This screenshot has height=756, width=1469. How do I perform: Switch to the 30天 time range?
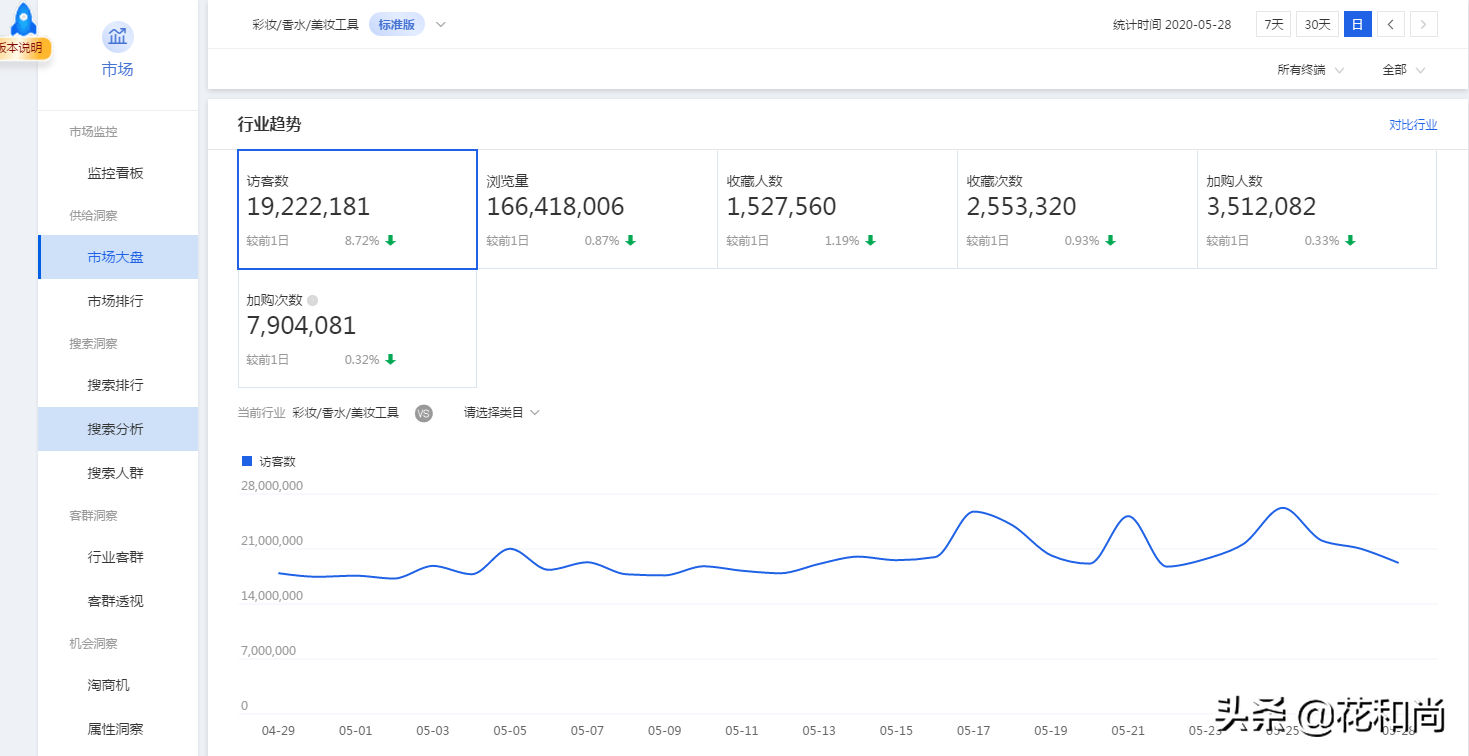[1317, 25]
